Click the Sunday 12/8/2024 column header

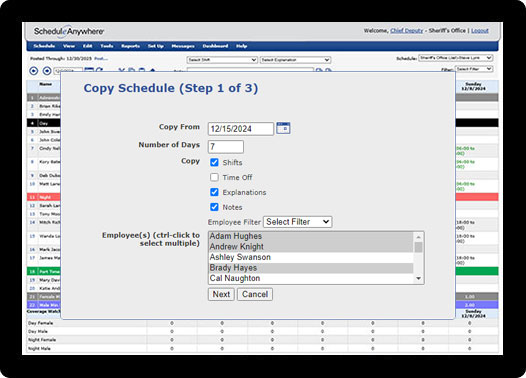click(x=473, y=87)
